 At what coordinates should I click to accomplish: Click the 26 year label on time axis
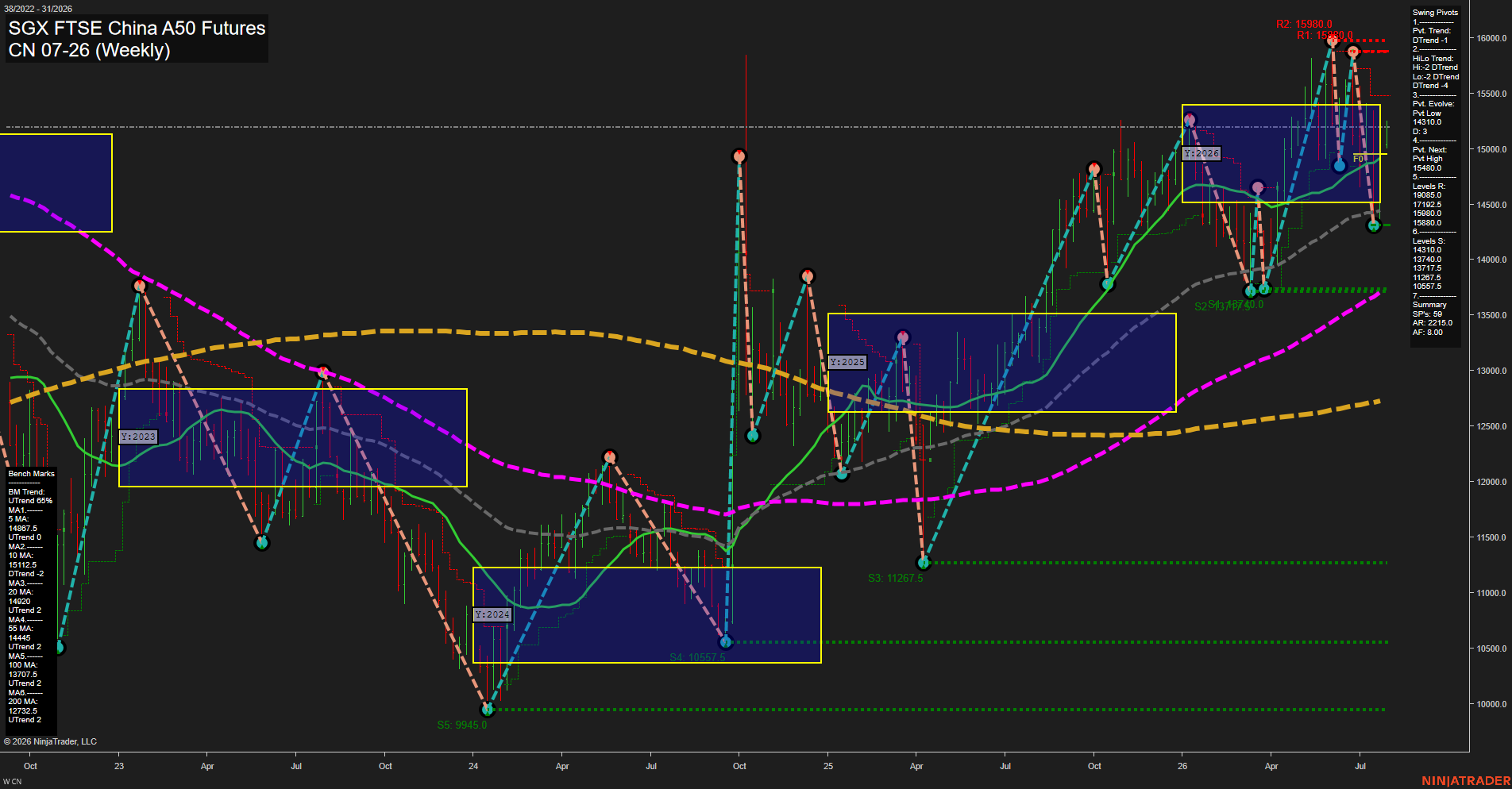tap(1182, 766)
